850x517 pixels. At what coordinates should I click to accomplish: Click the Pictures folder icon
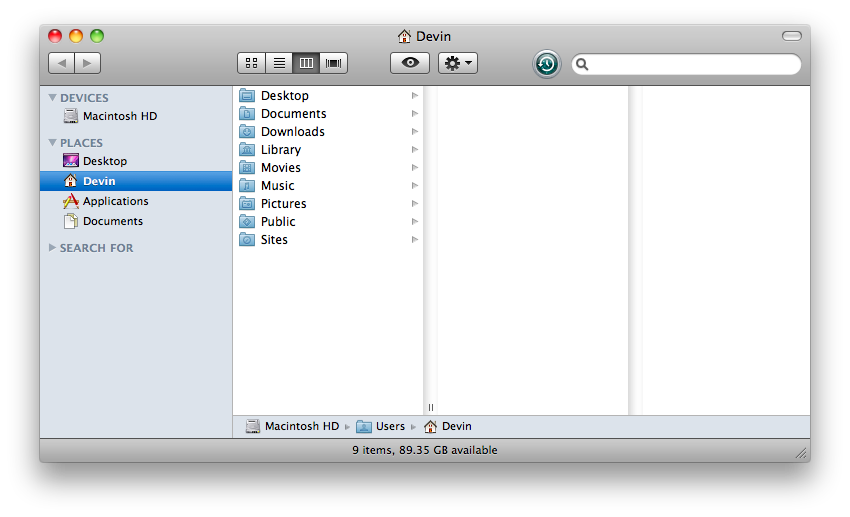tap(247, 203)
